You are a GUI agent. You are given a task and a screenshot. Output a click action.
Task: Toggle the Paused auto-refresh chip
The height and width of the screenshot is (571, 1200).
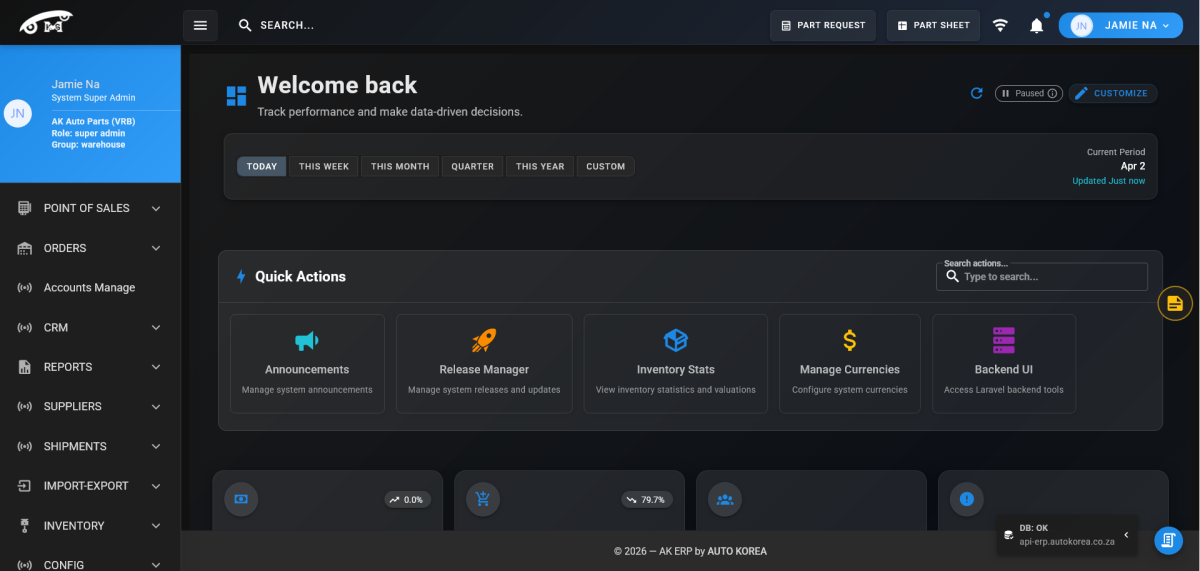pos(1028,93)
